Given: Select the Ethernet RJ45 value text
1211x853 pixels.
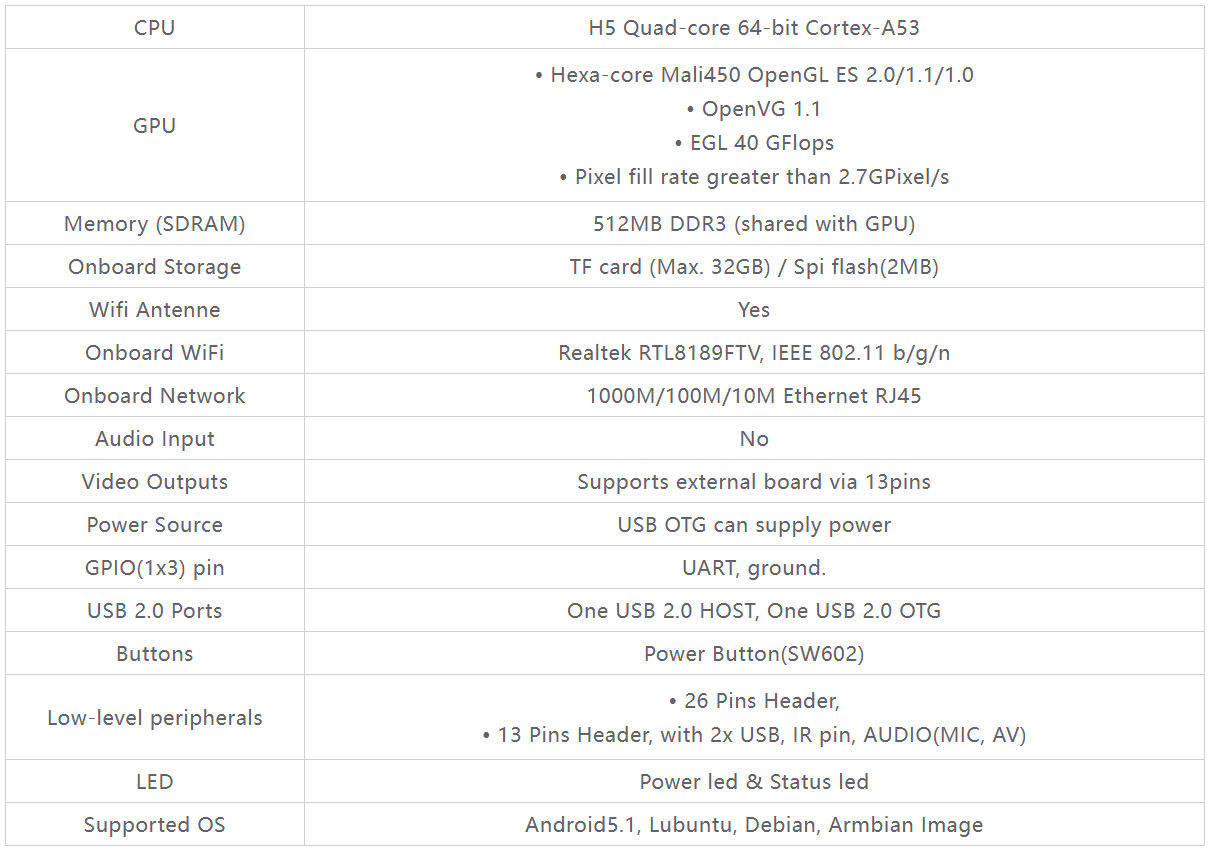Looking at the screenshot, I should pyautogui.click(x=754, y=396).
